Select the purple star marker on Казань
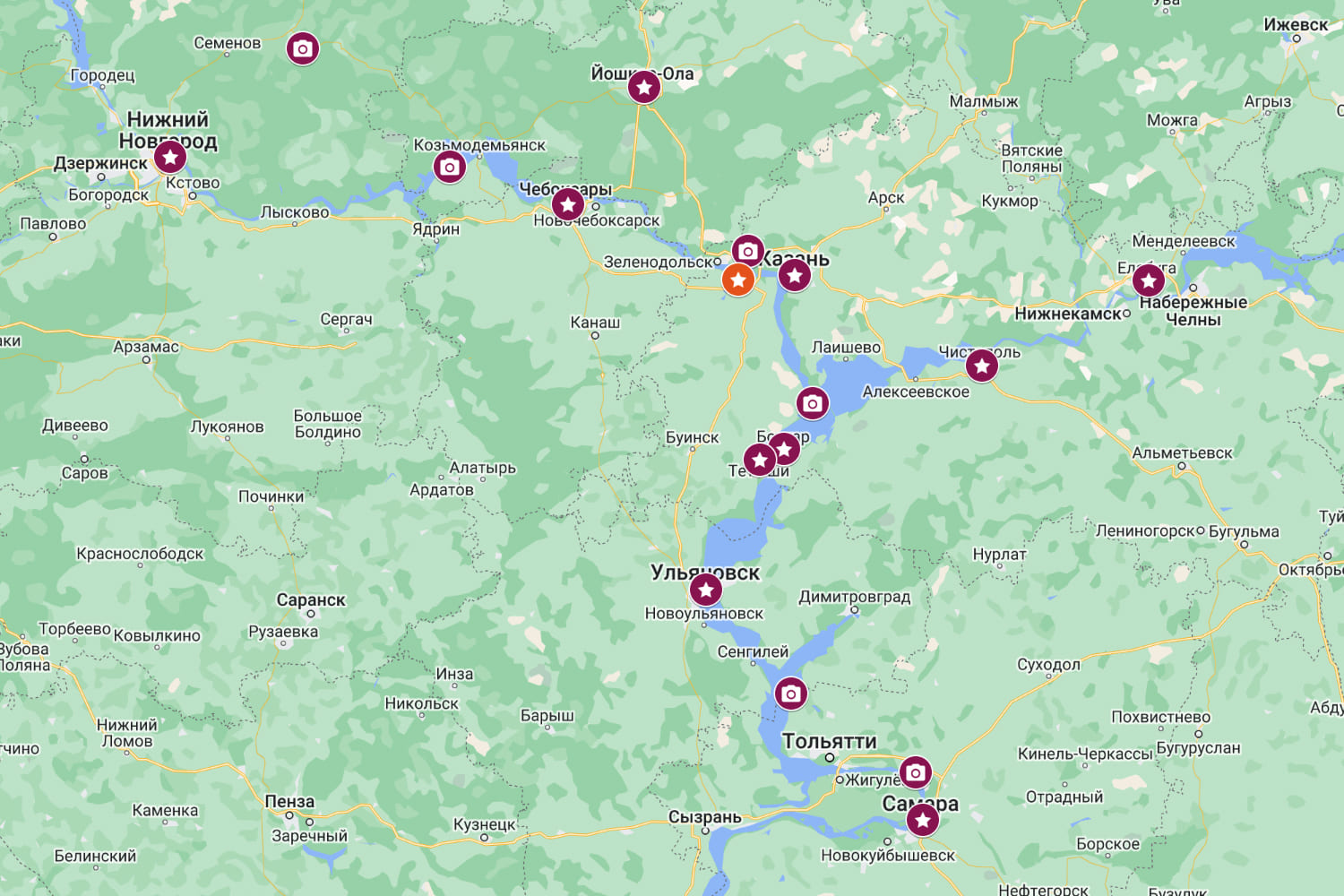Image resolution: width=1344 pixels, height=896 pixels. 795,275
